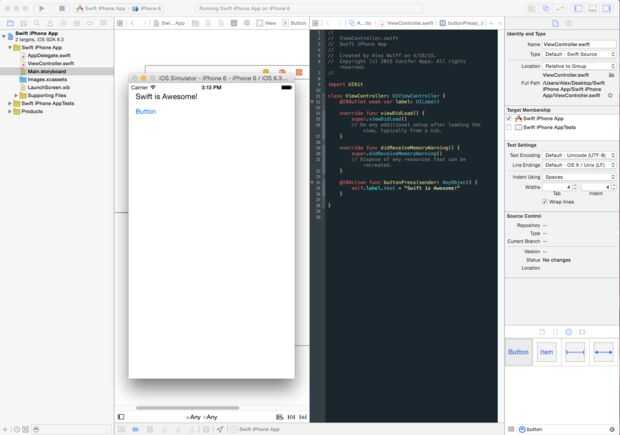The image size is (620, 435).
Task: Open the Swift iPhone App scheme selector
Action: pos(101,8)
